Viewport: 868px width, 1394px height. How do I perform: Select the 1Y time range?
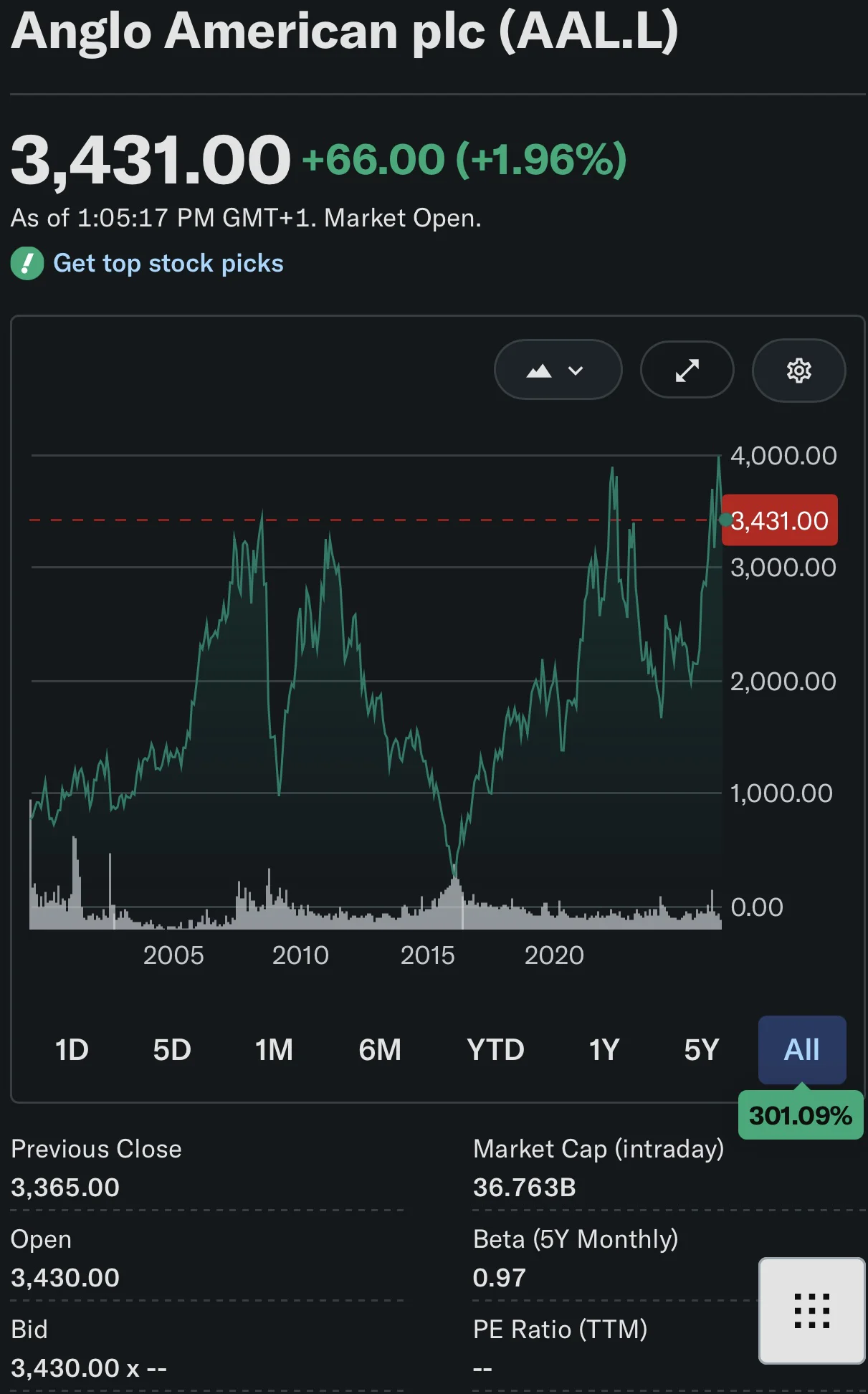(604, 1050)
